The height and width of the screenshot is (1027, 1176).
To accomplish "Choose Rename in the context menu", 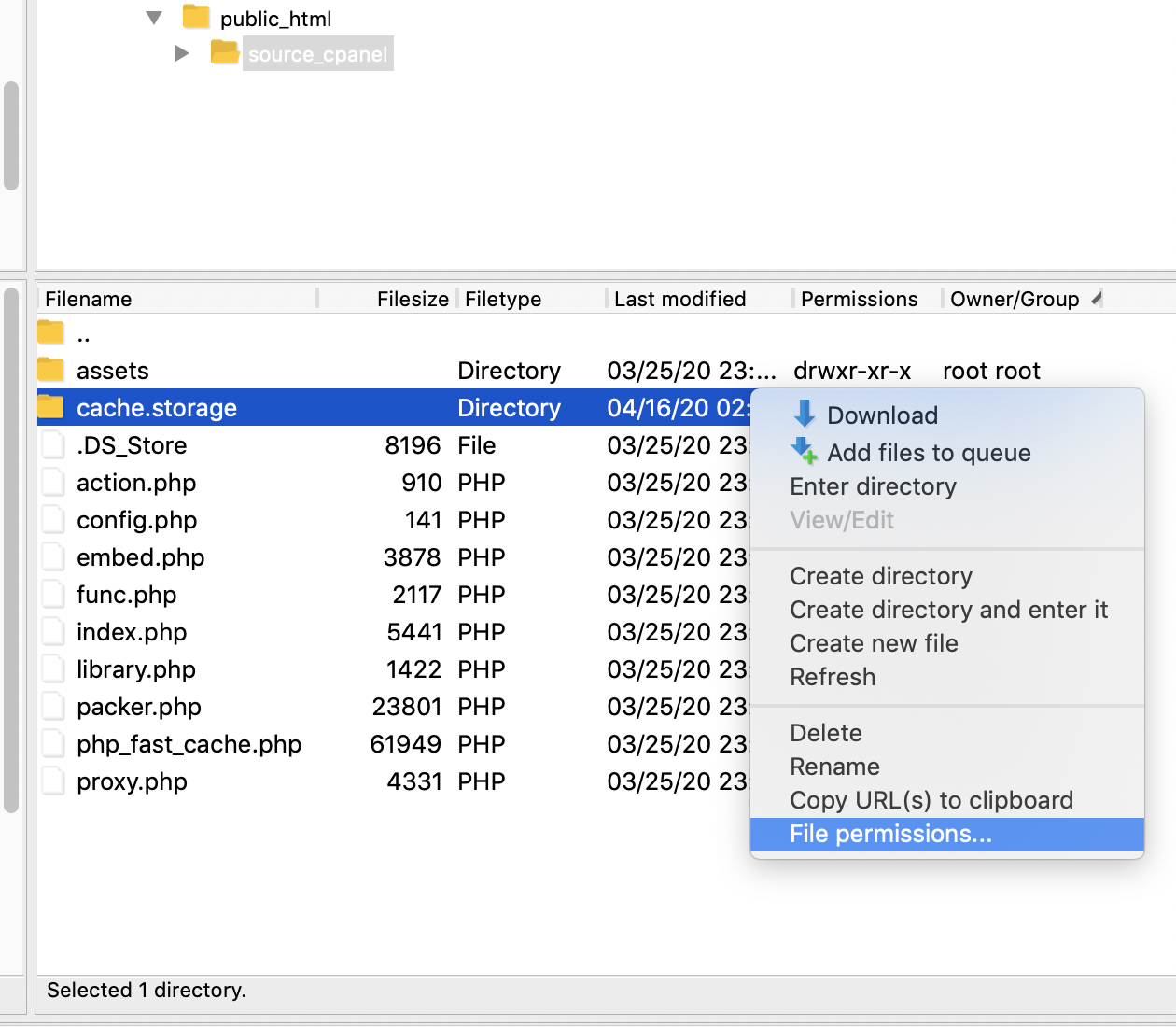I will pos(834,767).
